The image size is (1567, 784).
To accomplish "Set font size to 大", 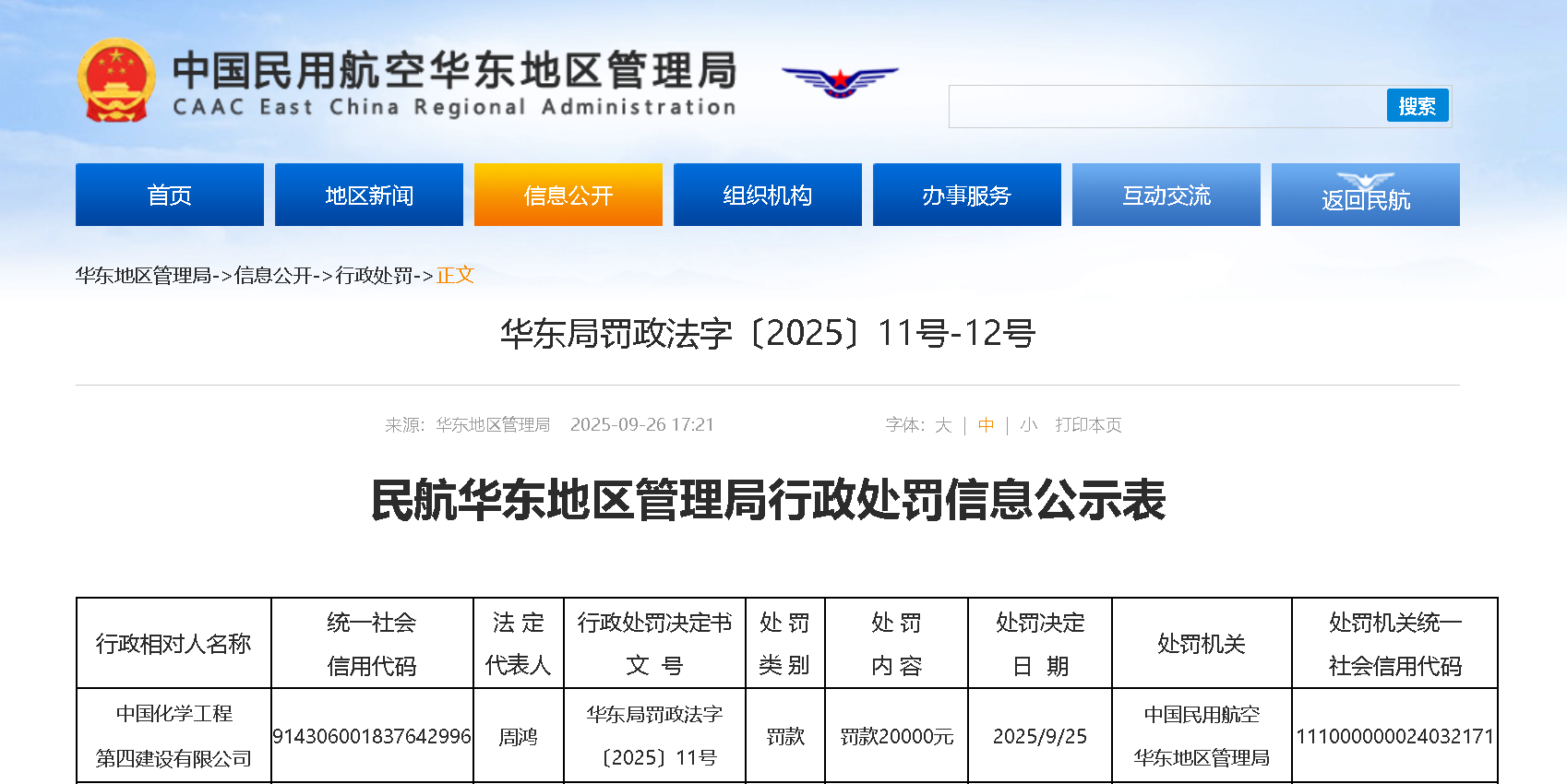I will [943, 425].
